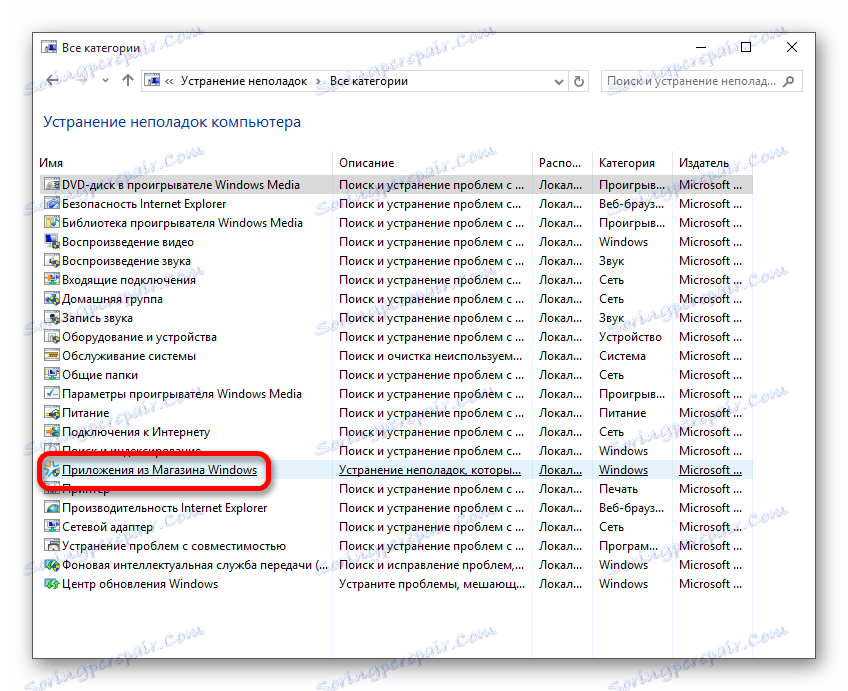Click the Подключения к Интернету icon
Viewport: 848px width, 691px height.
click(x=51, y=431)
